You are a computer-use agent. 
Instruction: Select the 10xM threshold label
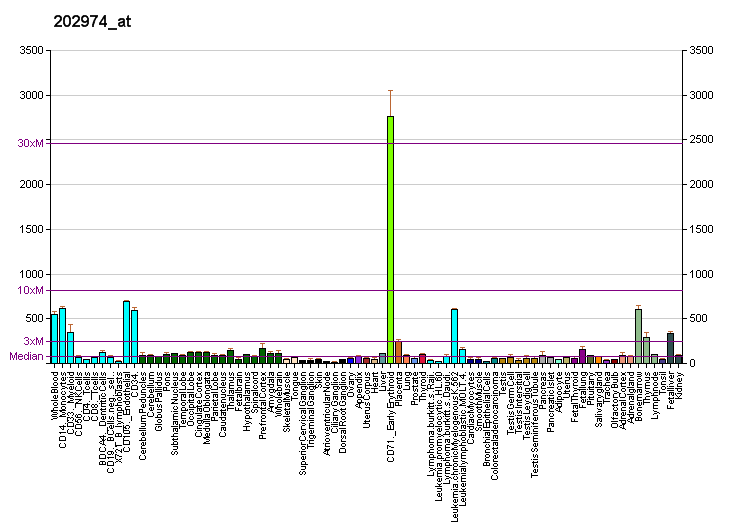[x=31, y=290]
